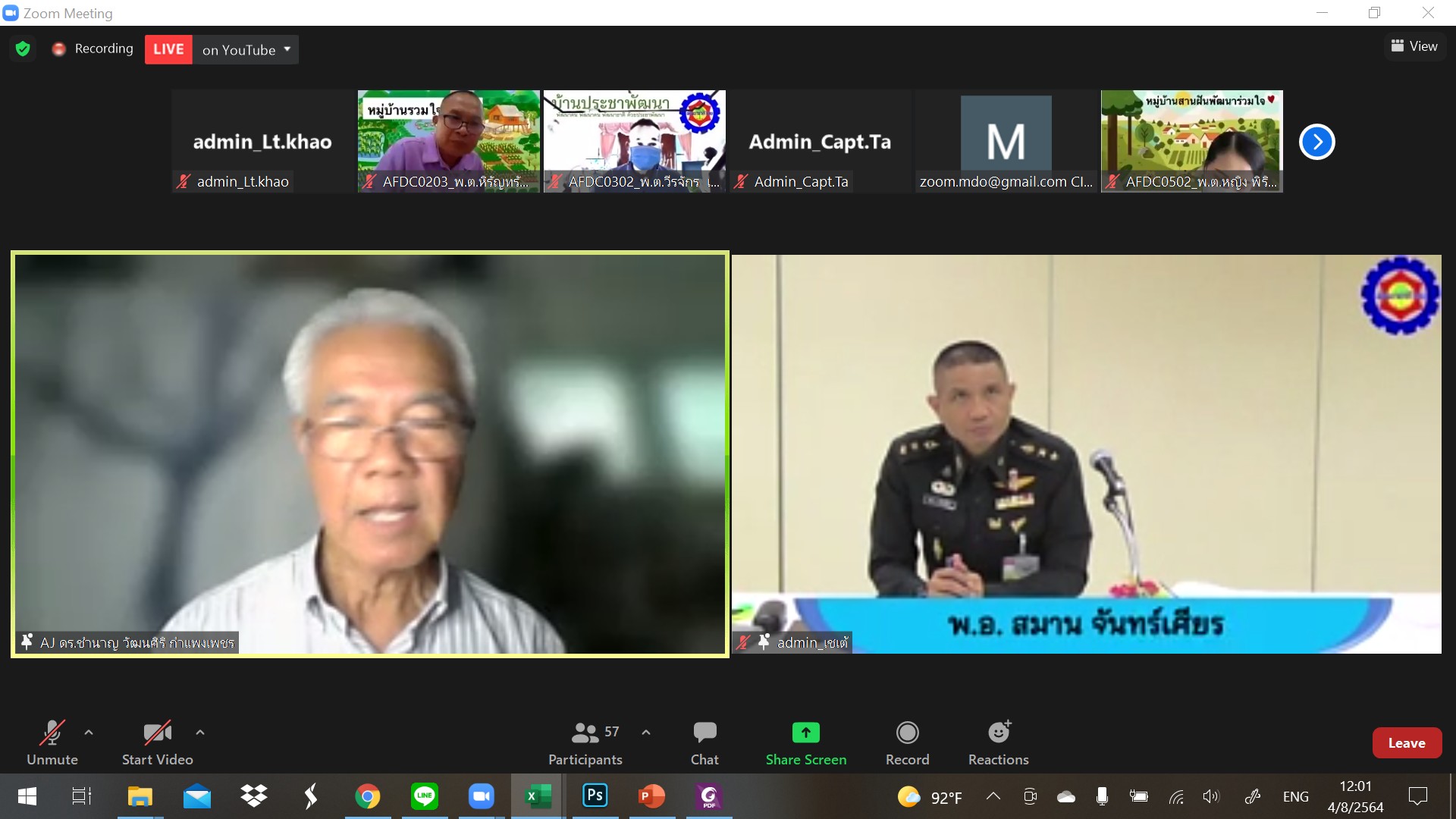Switch ENG input language

pyautogui.click(x=1295, y=797)
